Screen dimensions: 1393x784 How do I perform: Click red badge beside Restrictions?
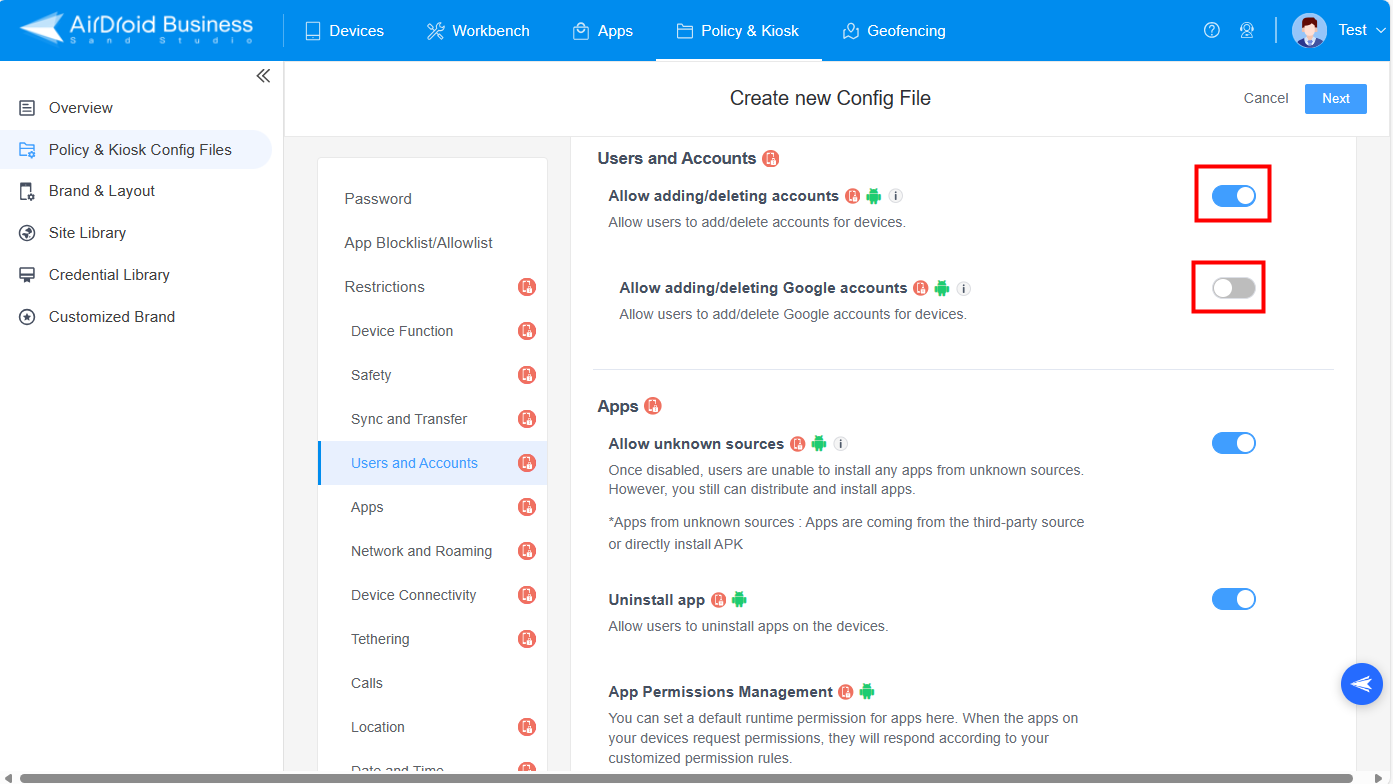tap(527, 287)
